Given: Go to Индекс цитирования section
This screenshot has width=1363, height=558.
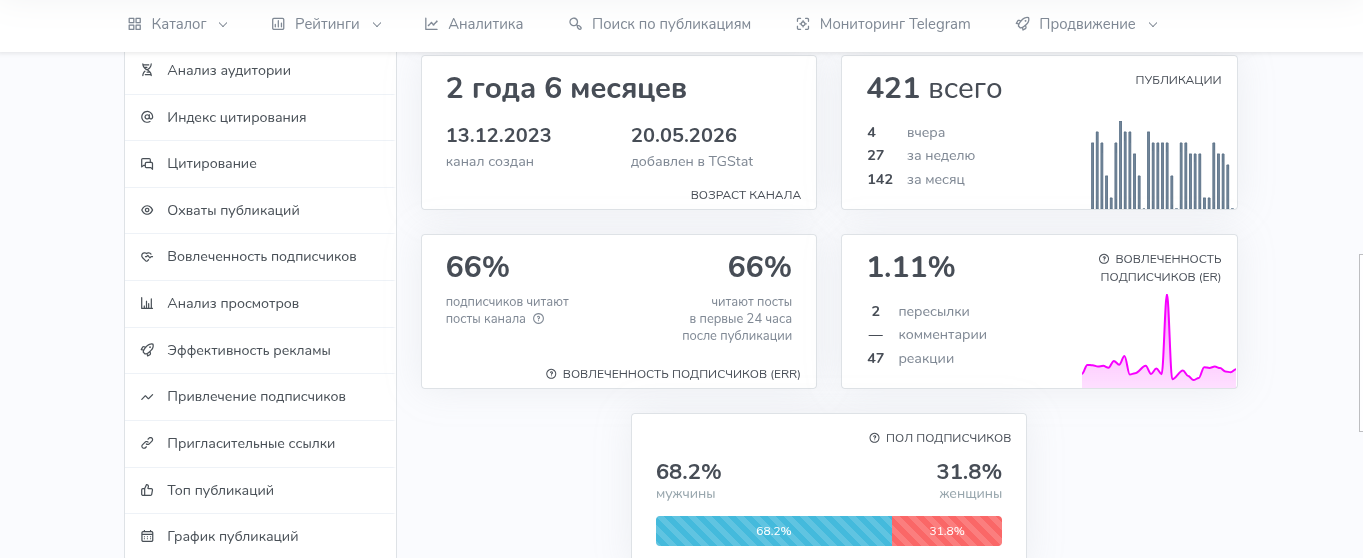Looking at the screenshot, I should point(260,117).
